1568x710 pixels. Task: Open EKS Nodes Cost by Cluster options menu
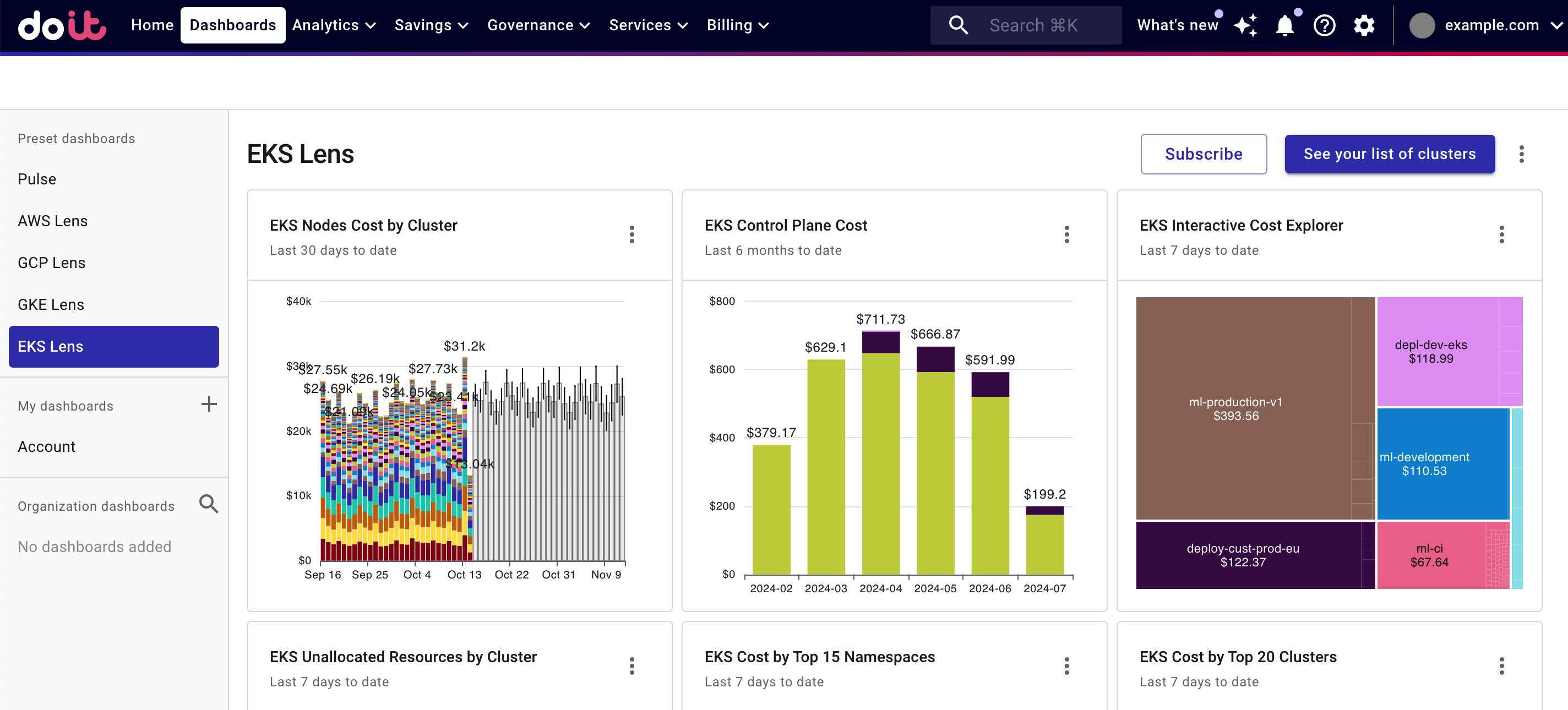click(x=632, y=234)
